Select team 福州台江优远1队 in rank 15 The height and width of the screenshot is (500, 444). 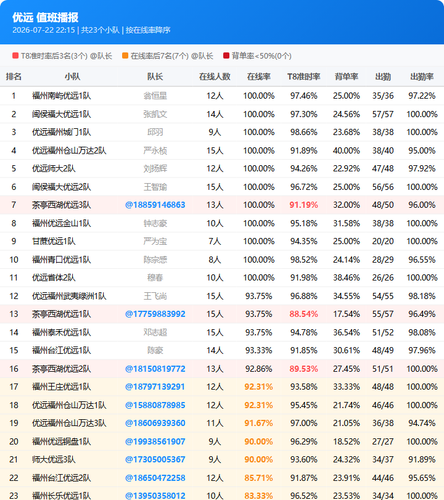tap(61, 350)
